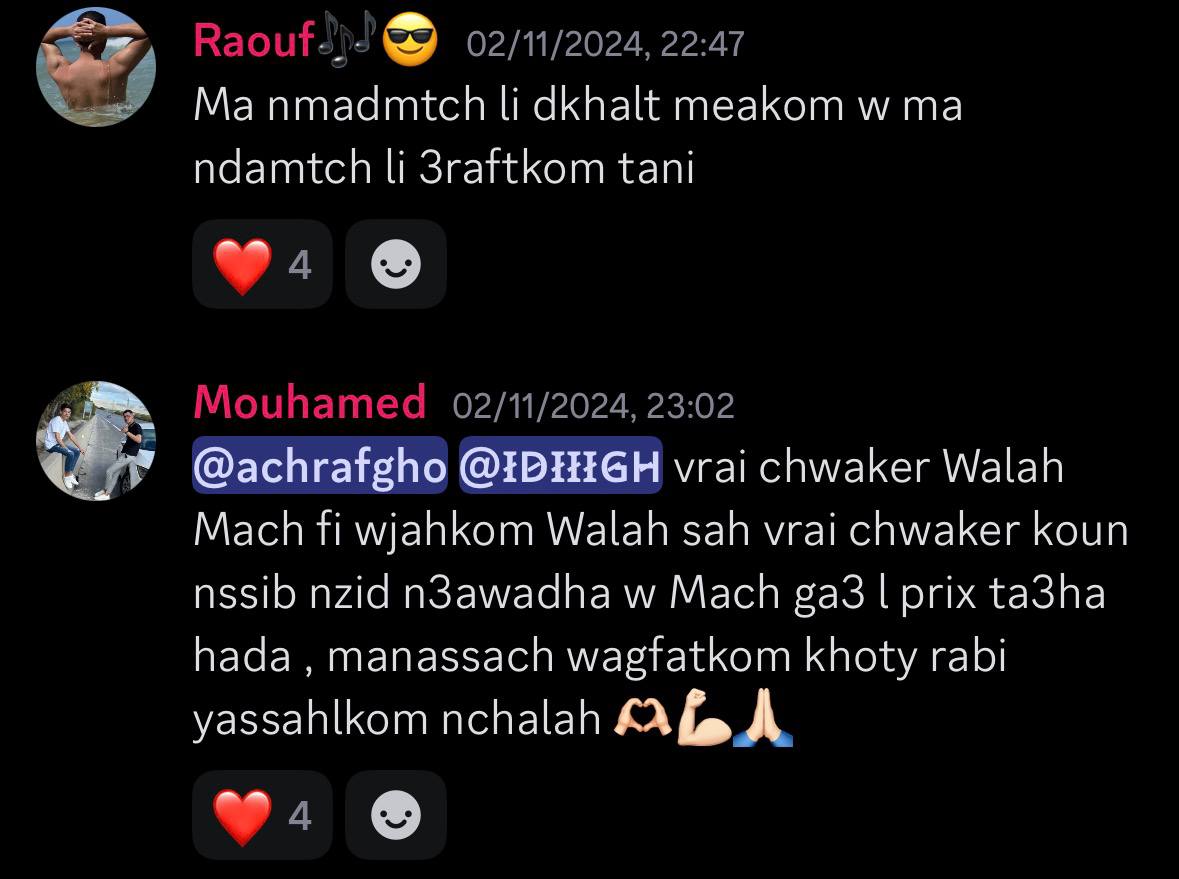Open Mouhamed's profile avatar picture
This screenshot has width=1179, height=879.
coord(96,441)
